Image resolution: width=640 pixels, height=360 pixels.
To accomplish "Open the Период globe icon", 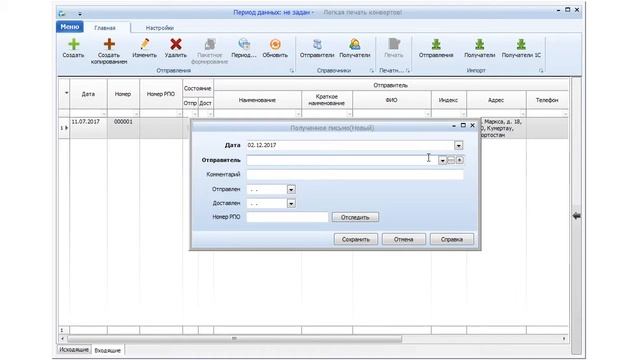I will pyautogui.click(x=244, y=44).
